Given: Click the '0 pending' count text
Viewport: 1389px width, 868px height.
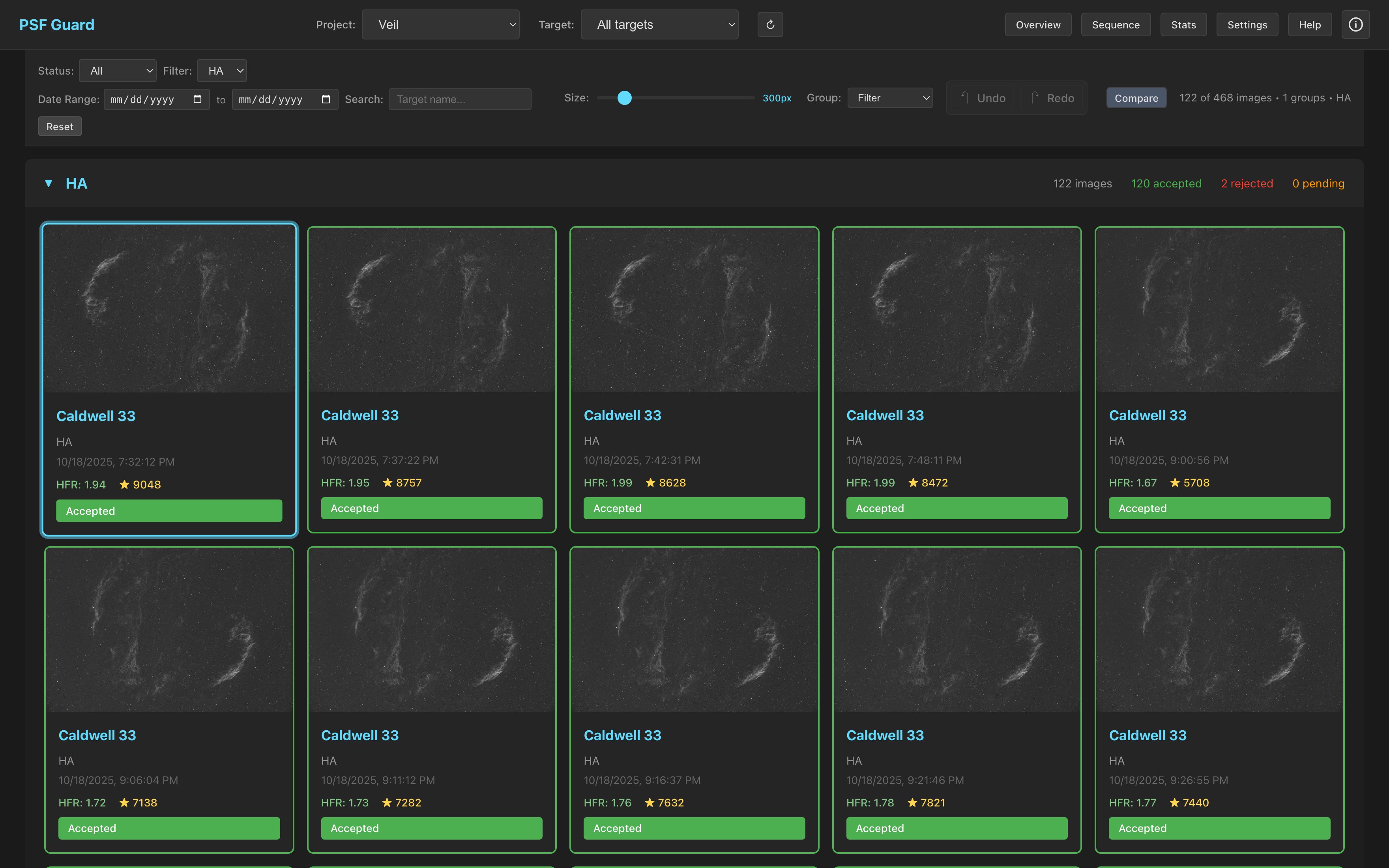Looking at the screenshot, I should 1318,184.
